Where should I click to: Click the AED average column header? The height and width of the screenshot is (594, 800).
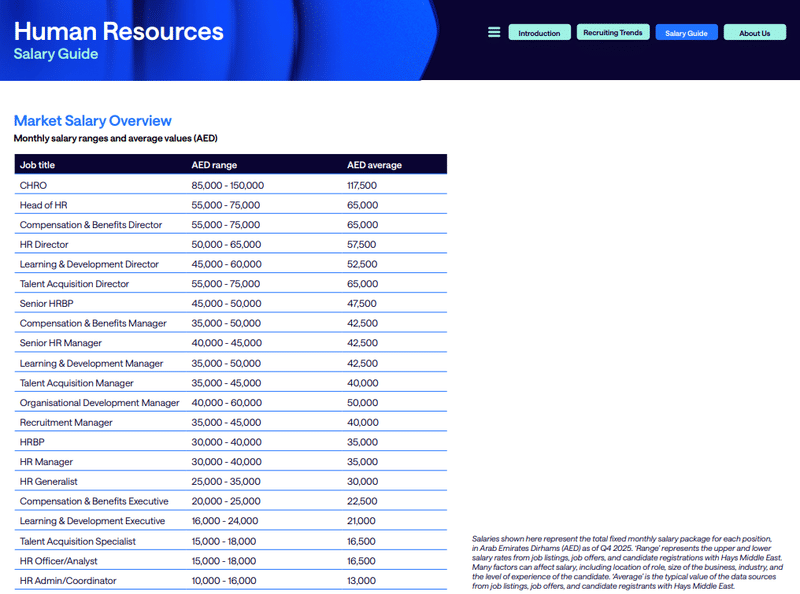pos(374,165)
